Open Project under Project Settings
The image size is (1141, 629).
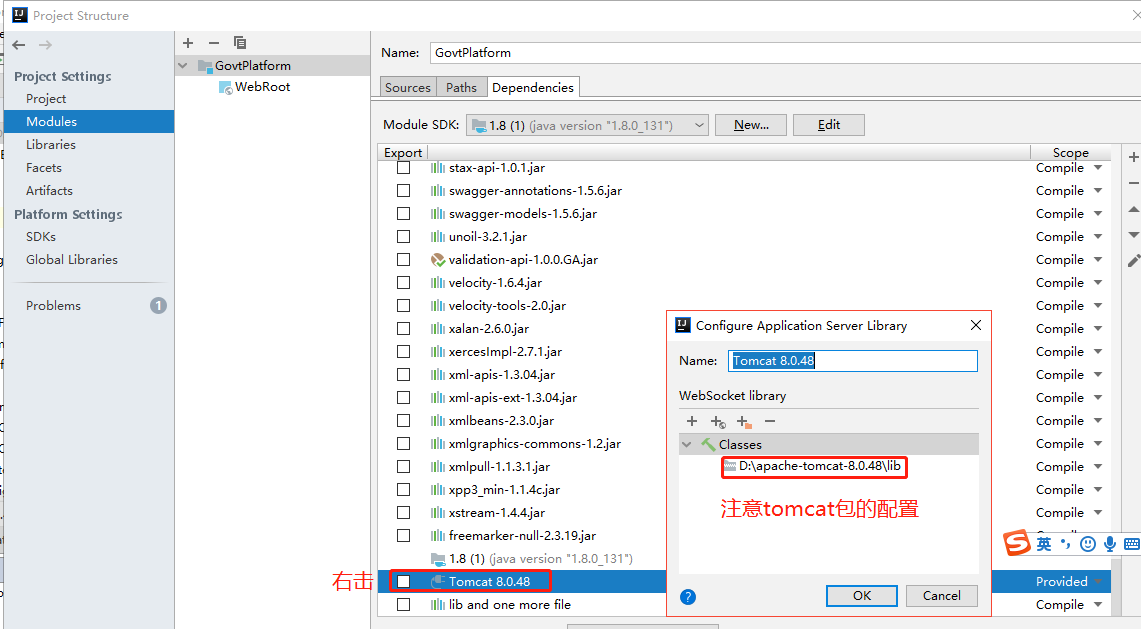click(x=46, y=98)
